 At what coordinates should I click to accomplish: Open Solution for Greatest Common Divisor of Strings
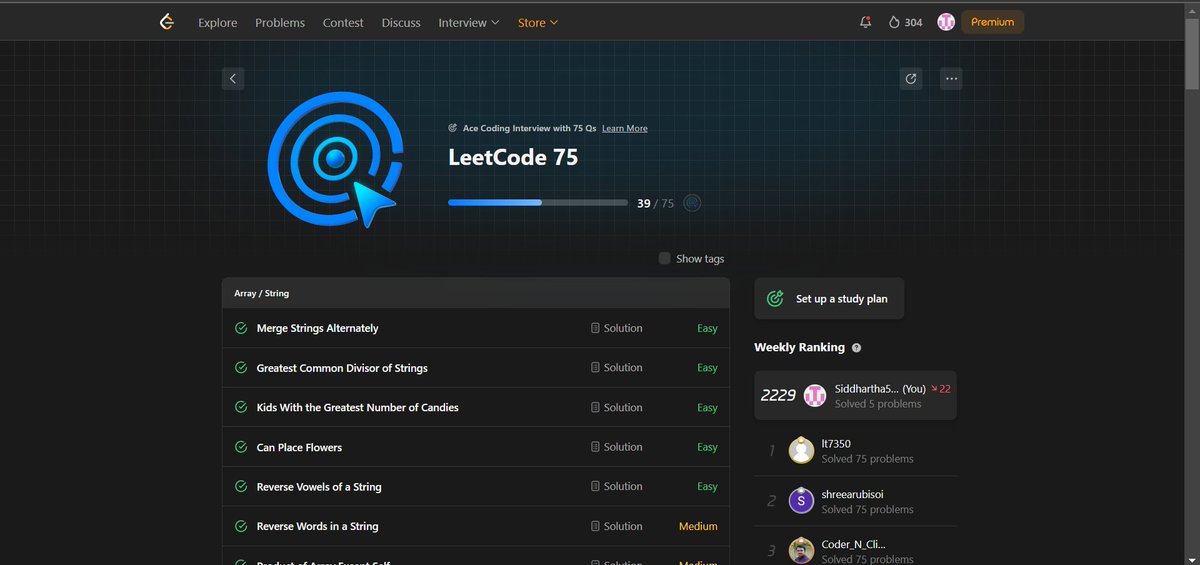click(616, 368)
